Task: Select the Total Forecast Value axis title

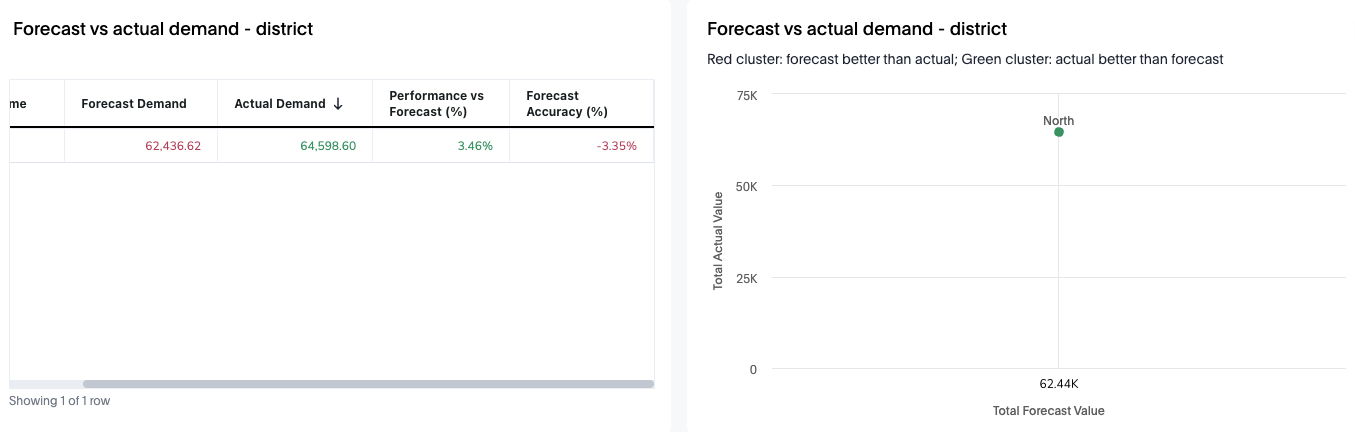Action: 1048,411
